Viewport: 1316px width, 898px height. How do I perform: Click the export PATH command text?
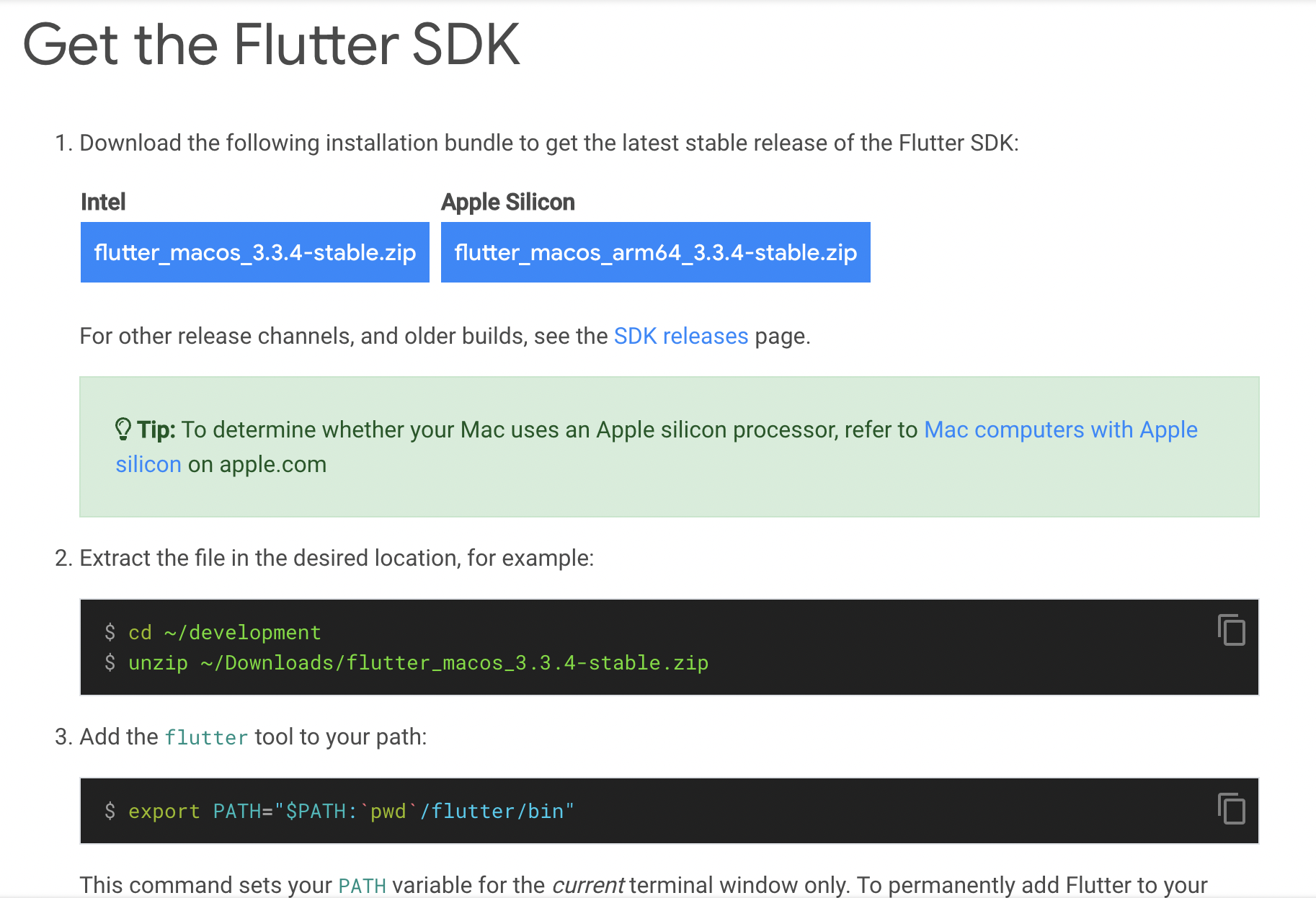pos(351,811)
